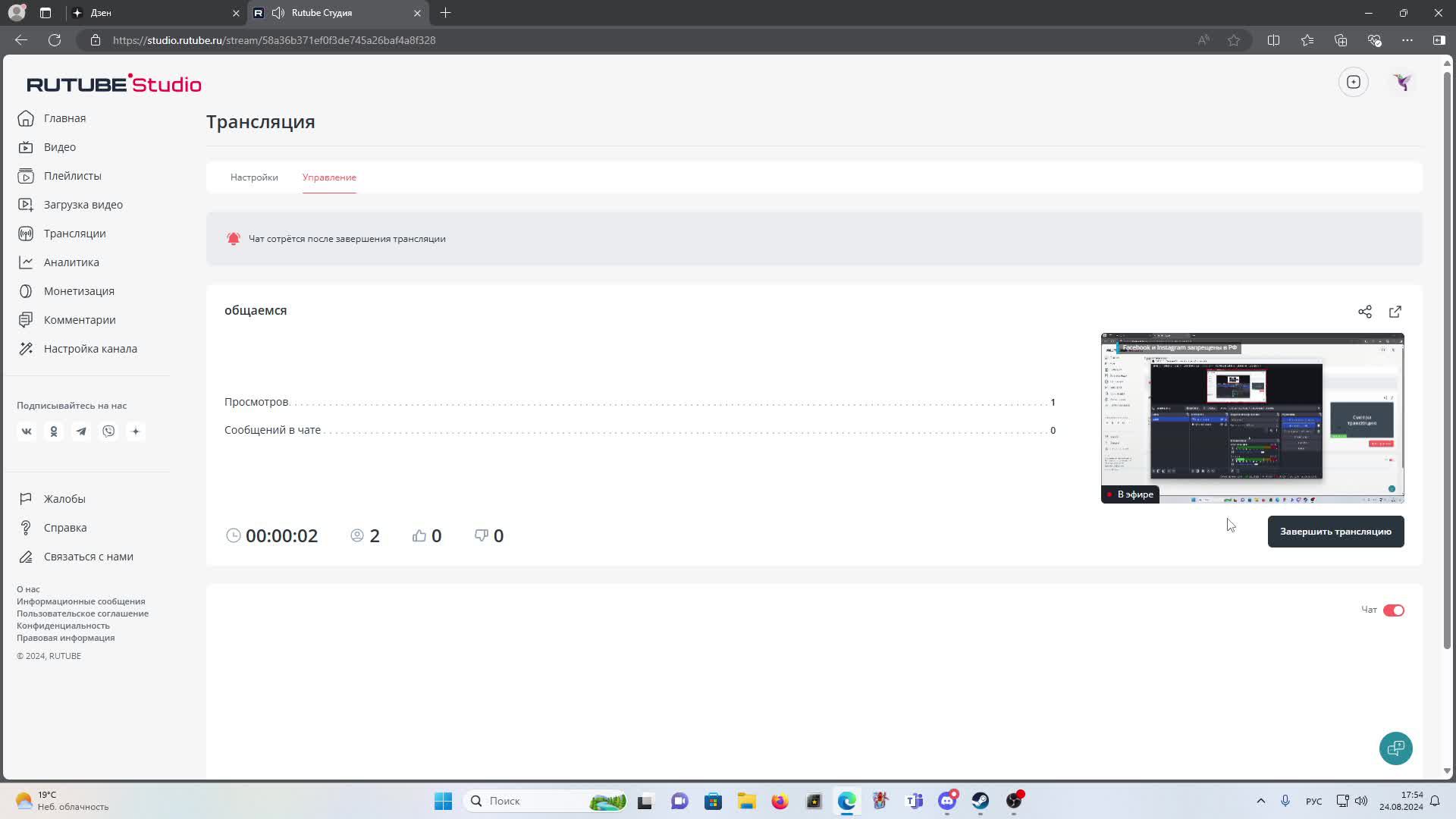Image resolution: width=1456 pixels, height=819 pixels.
Task: Expand the hidden system tray icons chevron
Action: [1260, 801]
